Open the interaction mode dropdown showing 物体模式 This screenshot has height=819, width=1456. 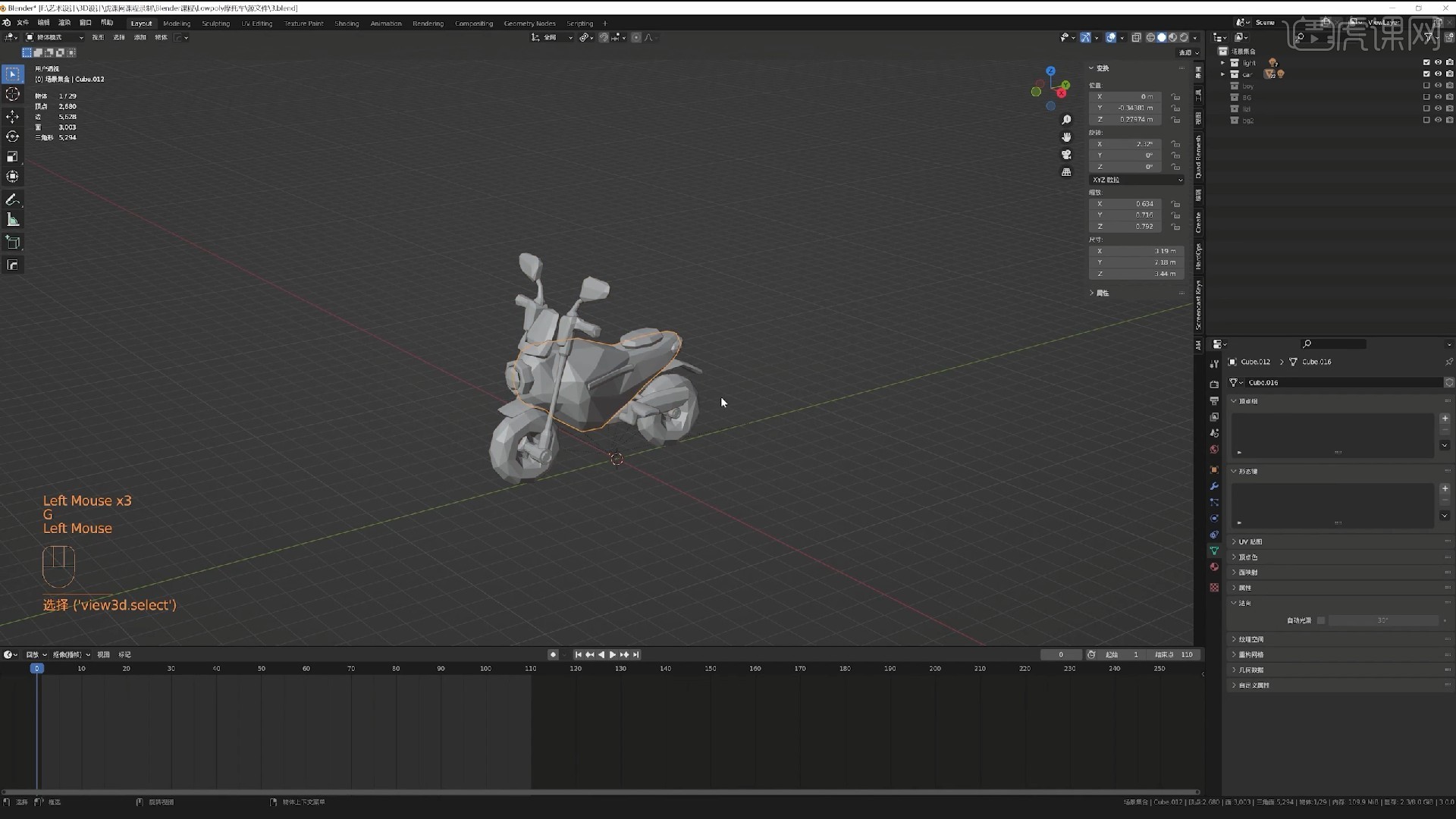click(x=53, y=37)
